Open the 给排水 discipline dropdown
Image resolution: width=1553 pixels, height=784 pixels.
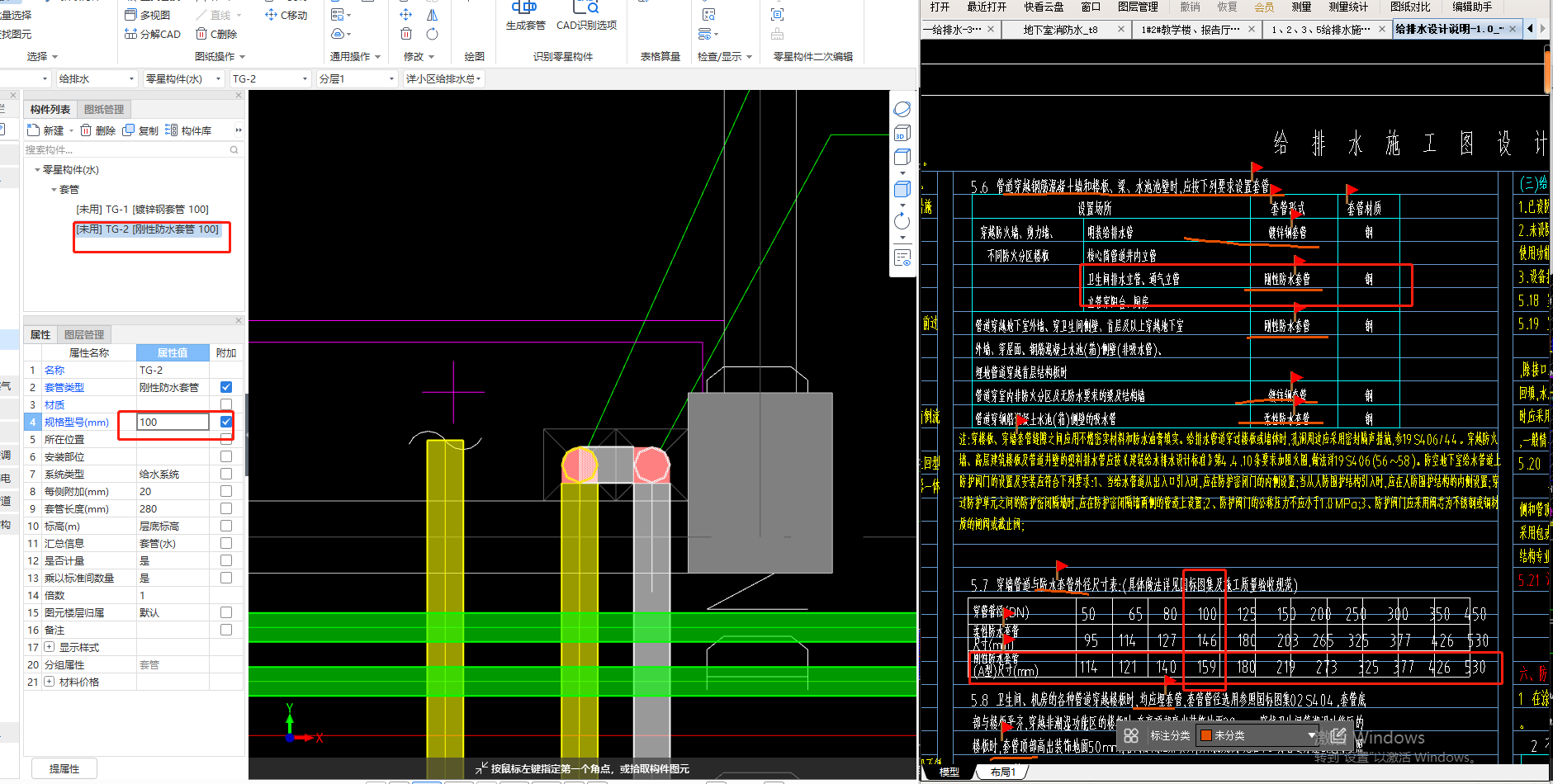click(x=96, y=78)
